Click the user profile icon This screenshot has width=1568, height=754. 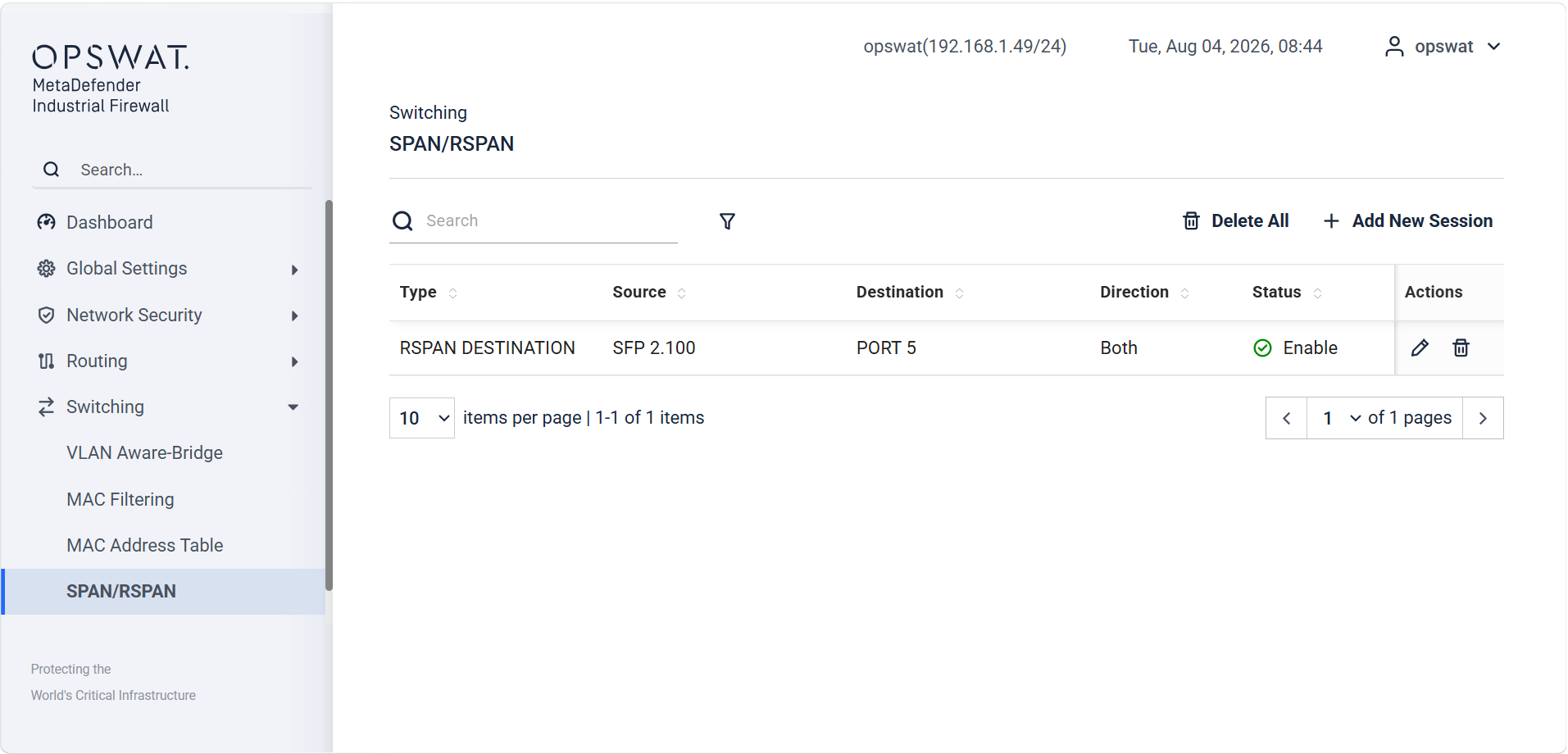pos(1393,47)
